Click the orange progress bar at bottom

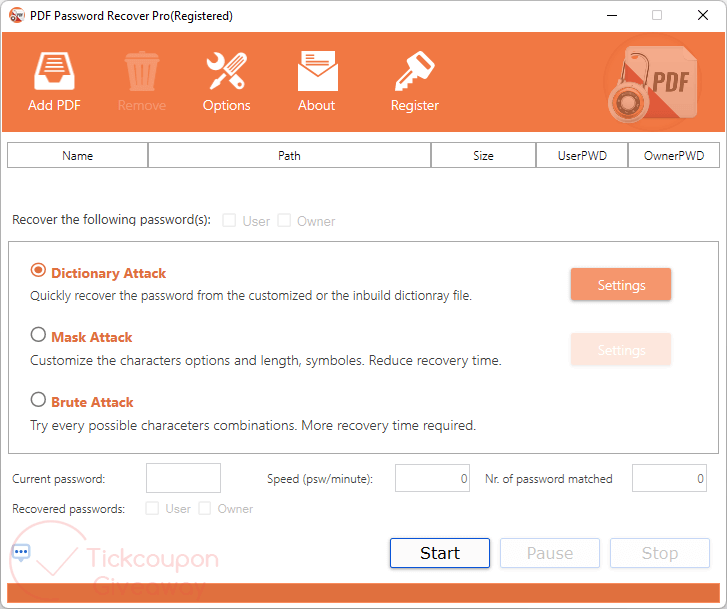coord(363,593)
